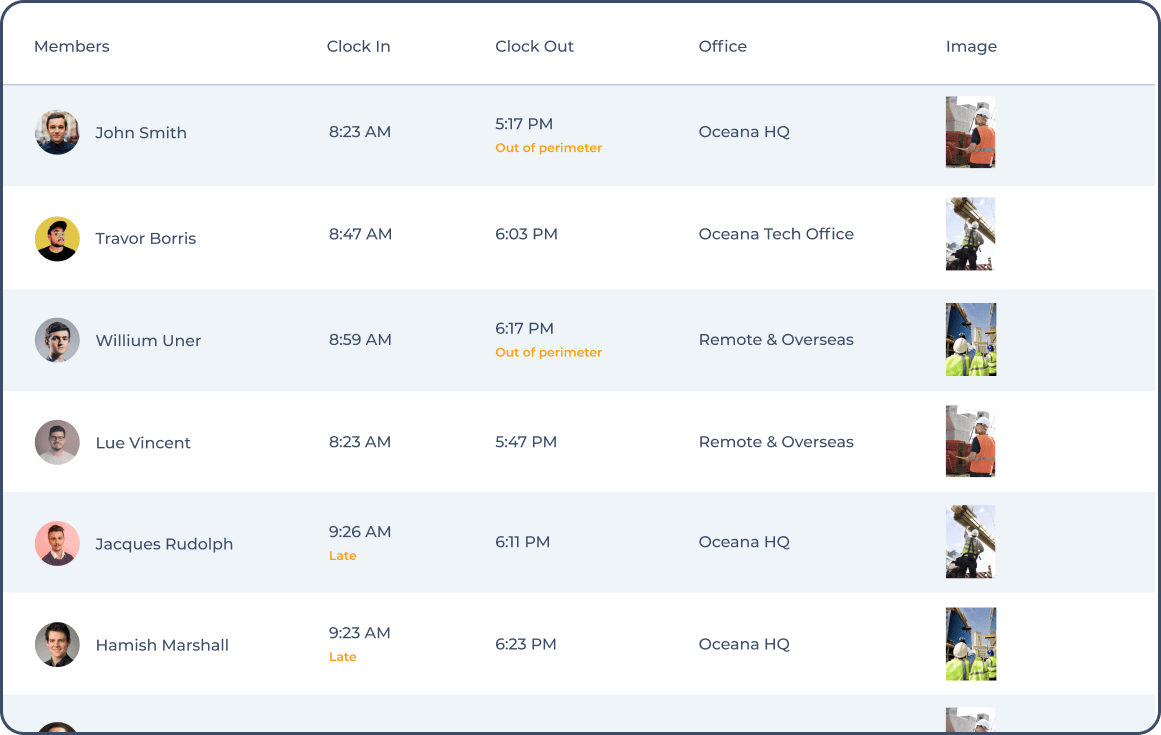Sort by Members column header
The image size is (1161, 735).
coord(72,46)
